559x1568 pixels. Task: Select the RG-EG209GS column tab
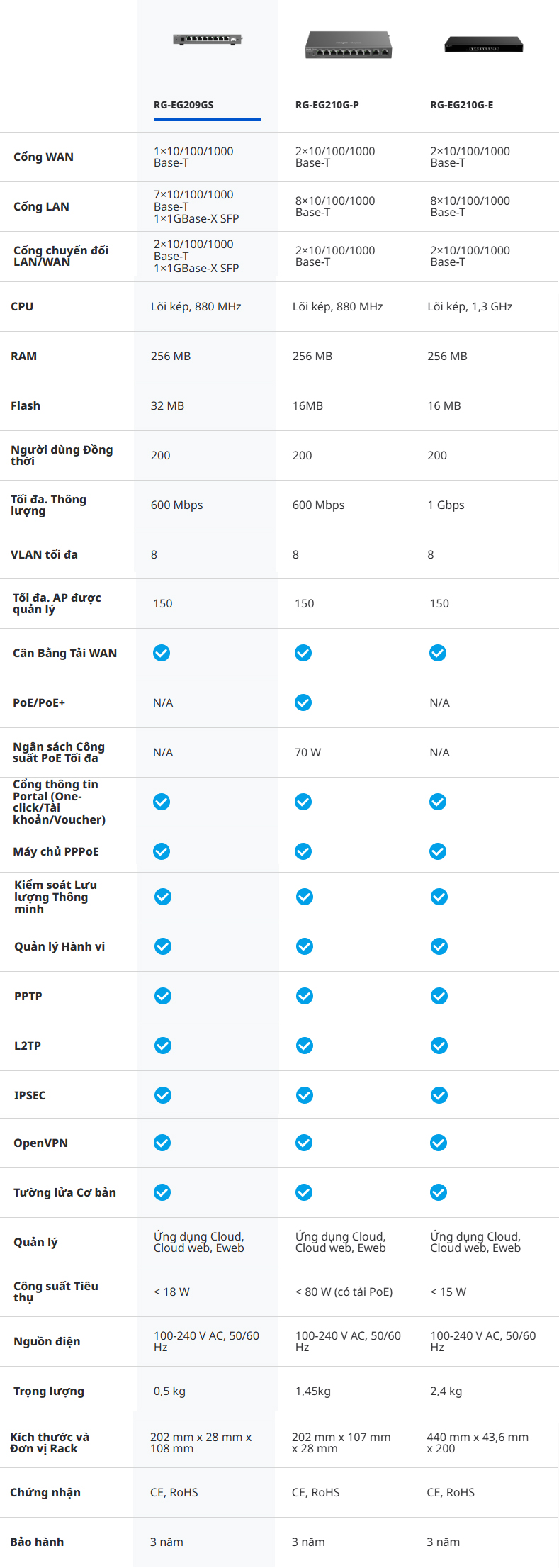pos(183,105)
